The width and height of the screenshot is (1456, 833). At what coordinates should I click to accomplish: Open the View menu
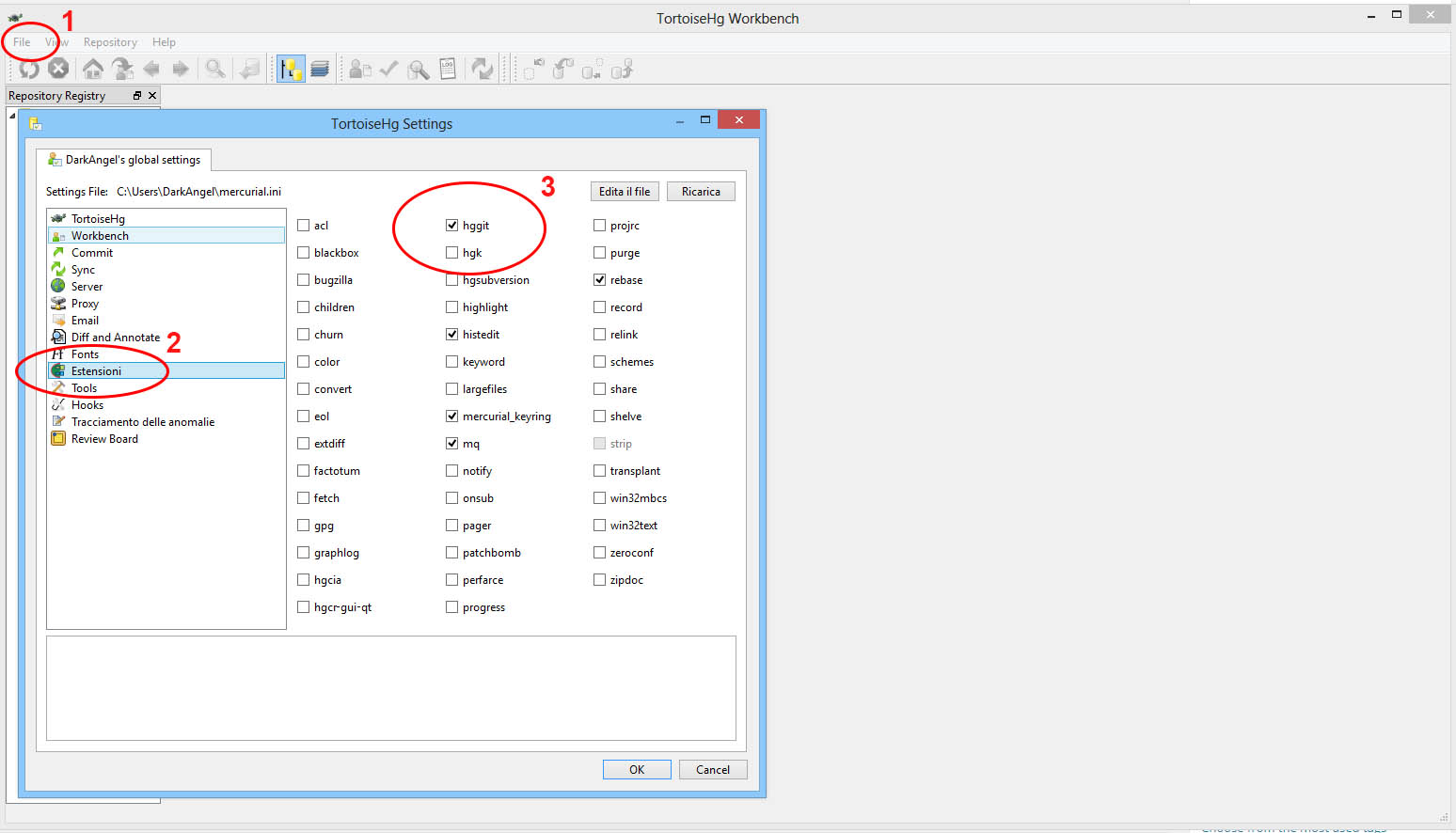[56, 42]
